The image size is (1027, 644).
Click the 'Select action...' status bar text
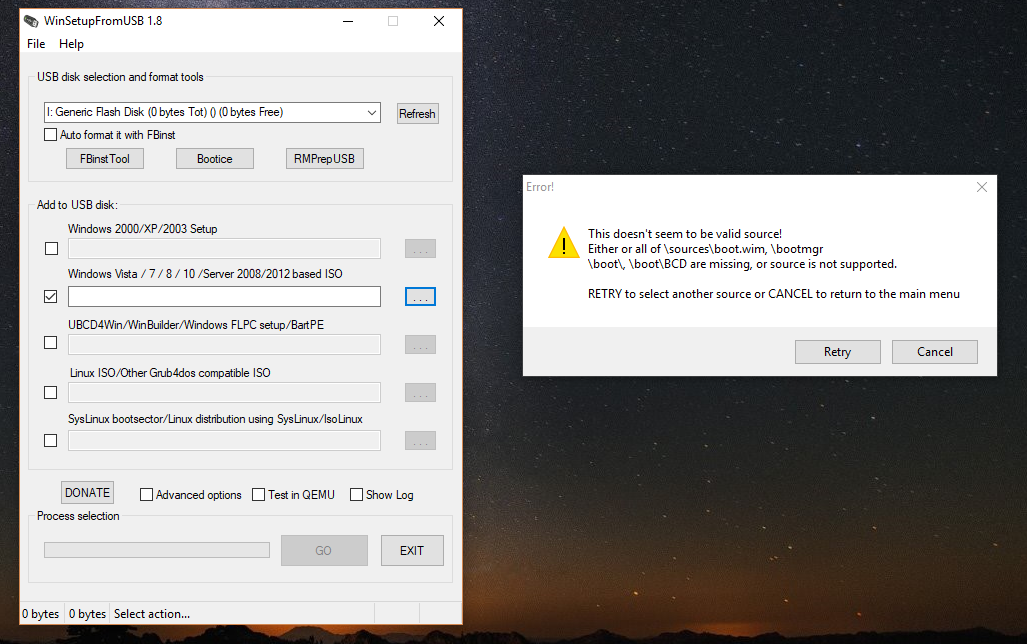tap(152, 614)
